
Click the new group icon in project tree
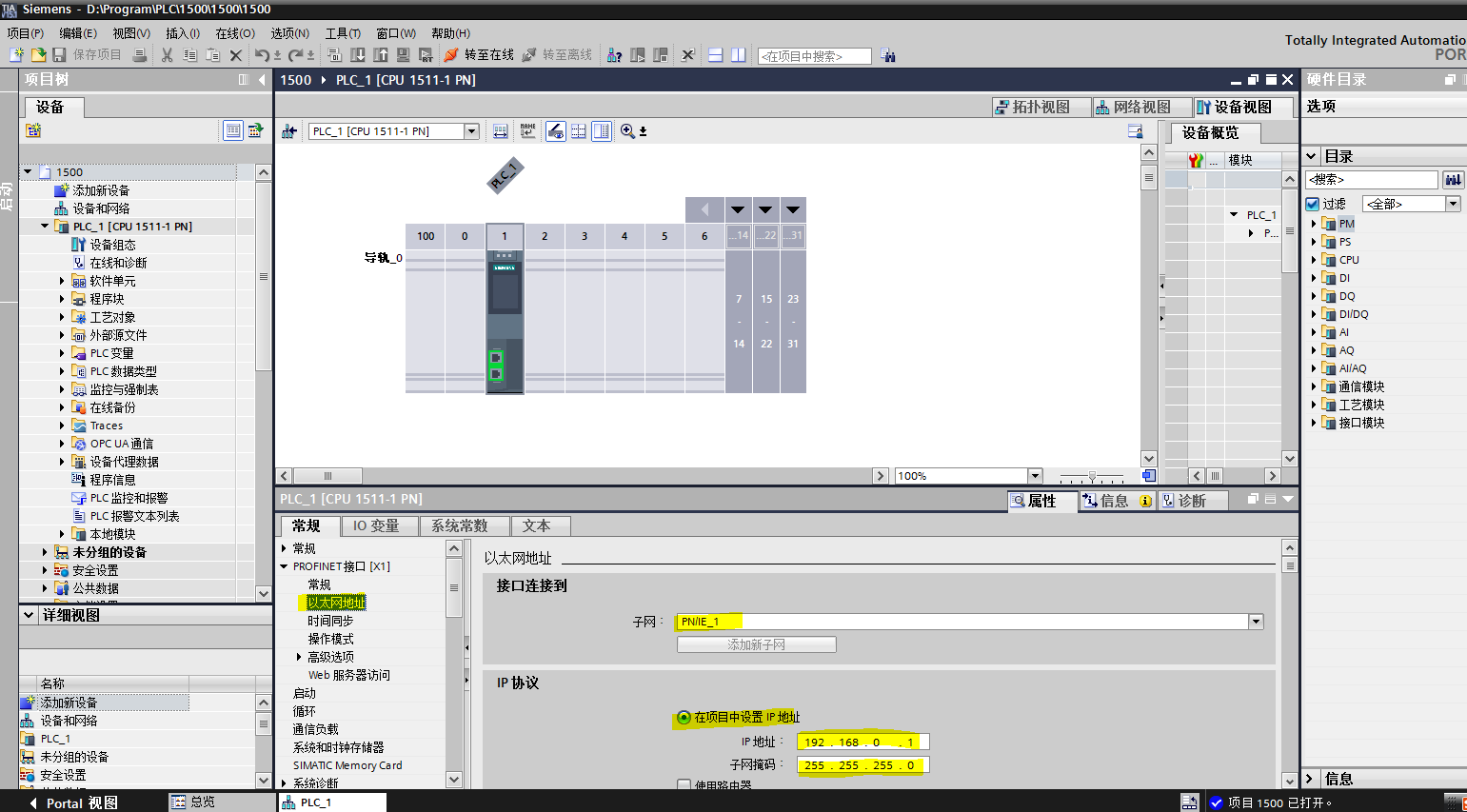[x=33, y=130]
